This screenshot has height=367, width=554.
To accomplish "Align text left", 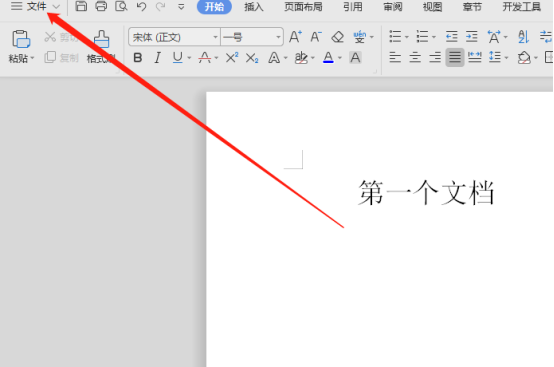I will point(395,57).
